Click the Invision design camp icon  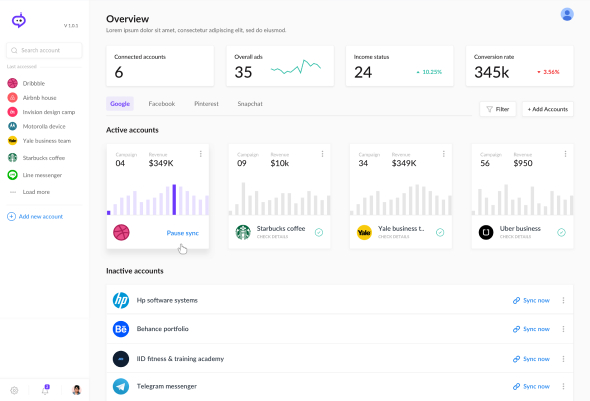click(x=12, y=112)
